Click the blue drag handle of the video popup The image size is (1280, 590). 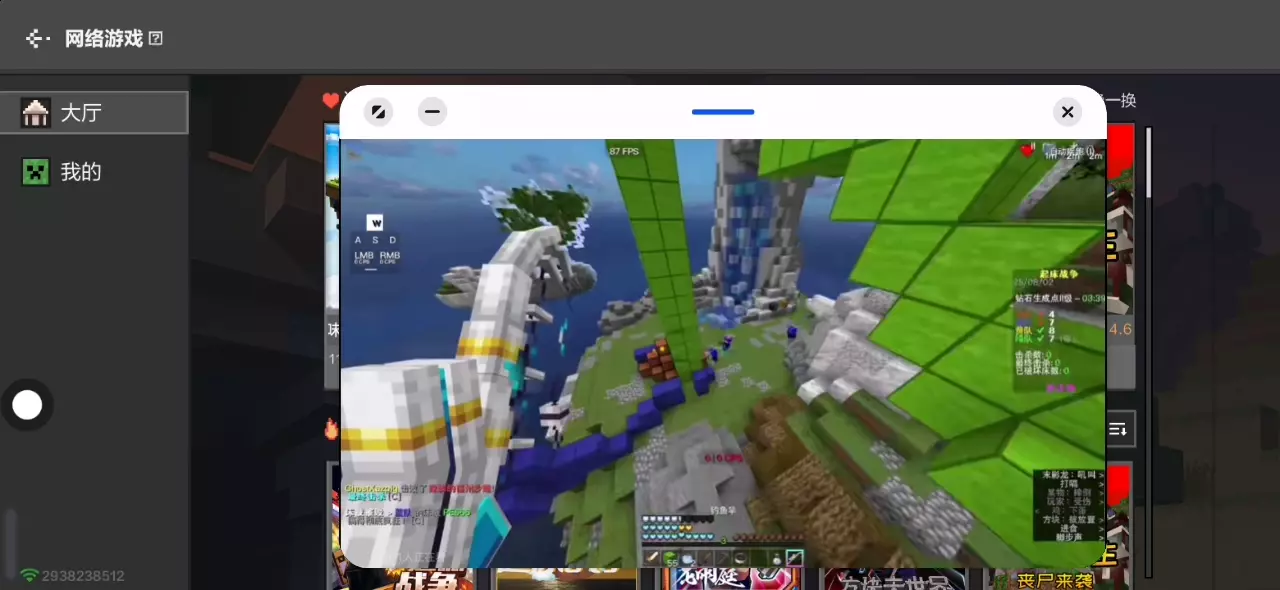(723, 112)
